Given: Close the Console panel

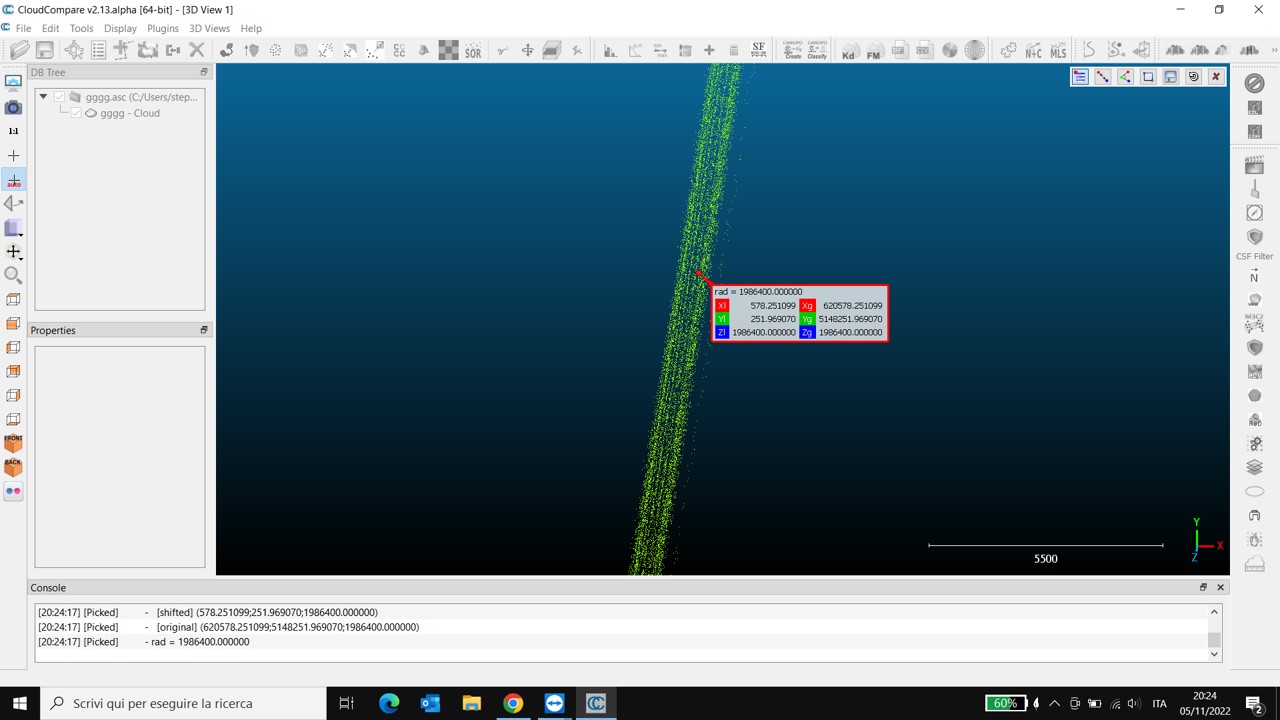Looking at the screenshot, I should [x=1220, y=588].
